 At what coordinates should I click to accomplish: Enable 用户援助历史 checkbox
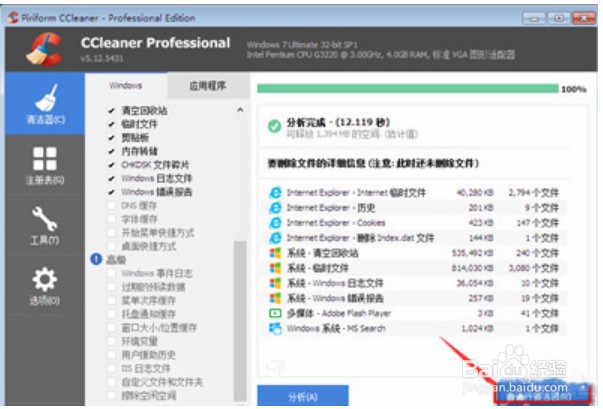click(x=111, y=354)
